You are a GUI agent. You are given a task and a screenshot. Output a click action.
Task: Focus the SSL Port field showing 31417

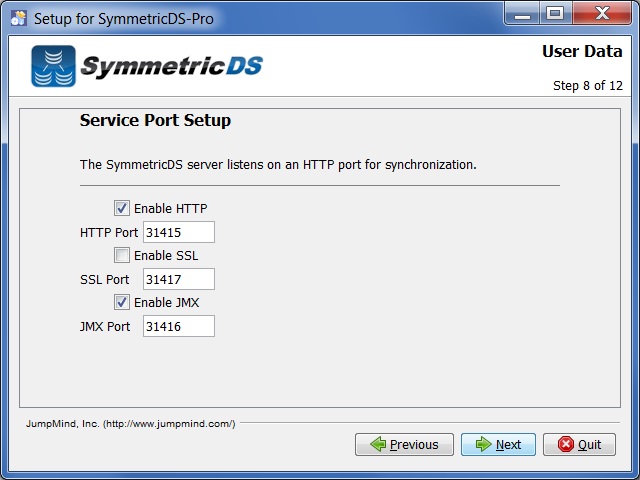point(179,279)
